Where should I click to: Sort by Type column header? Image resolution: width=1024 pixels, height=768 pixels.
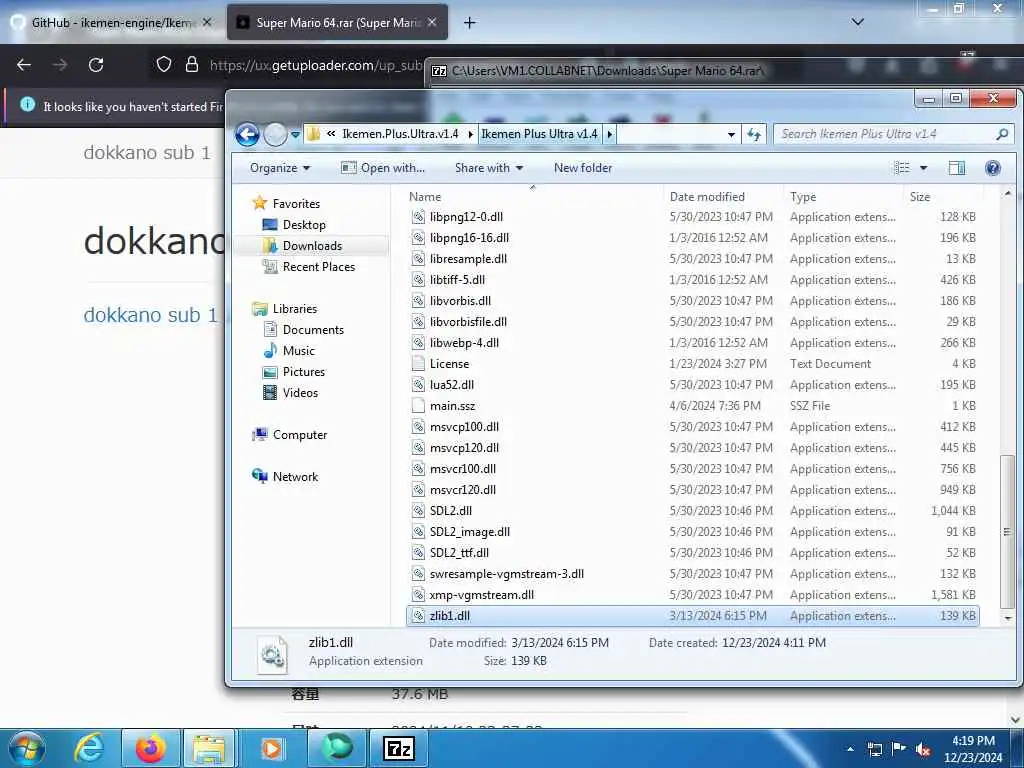click(803, 197)
